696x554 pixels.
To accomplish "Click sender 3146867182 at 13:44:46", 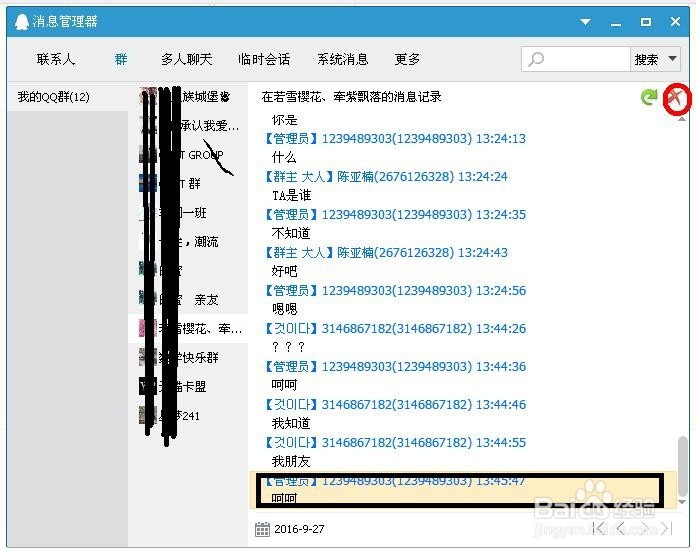I will click(395, 404).
